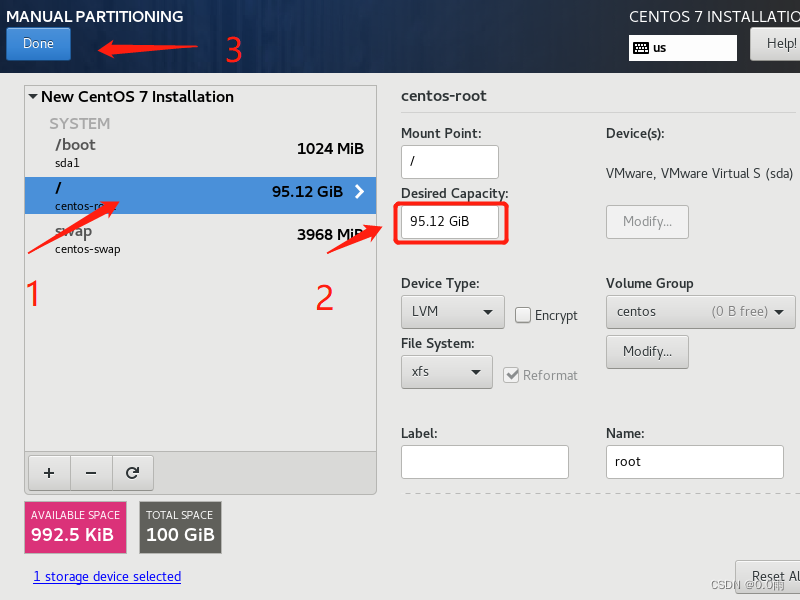Screen dimensions: 800x600
Task: Click the VMware Virtual S (sda) device text
Action: pos(699,173)
